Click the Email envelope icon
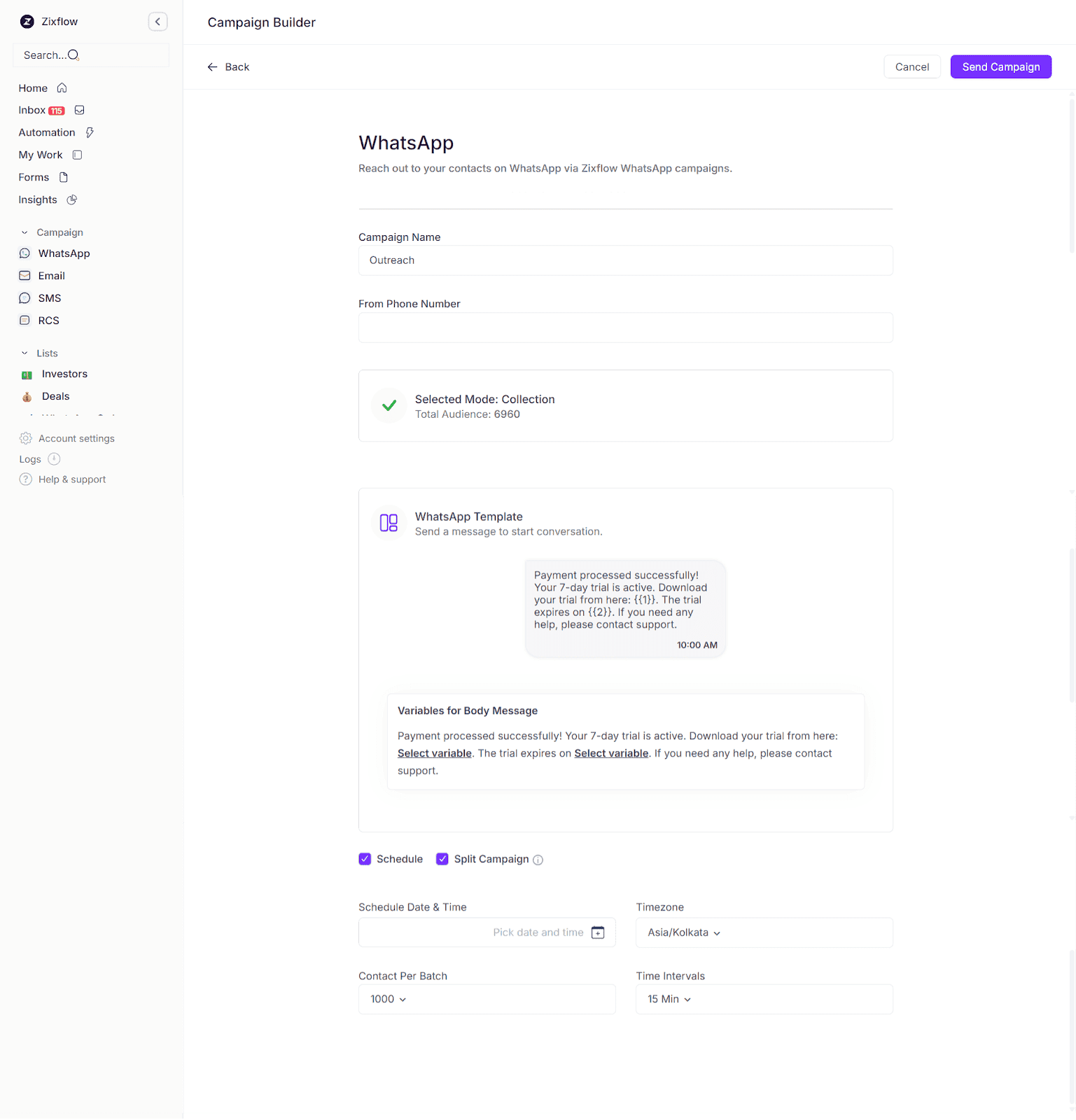This screenshot has width=1076, height=1120. [x=25, y=276]
